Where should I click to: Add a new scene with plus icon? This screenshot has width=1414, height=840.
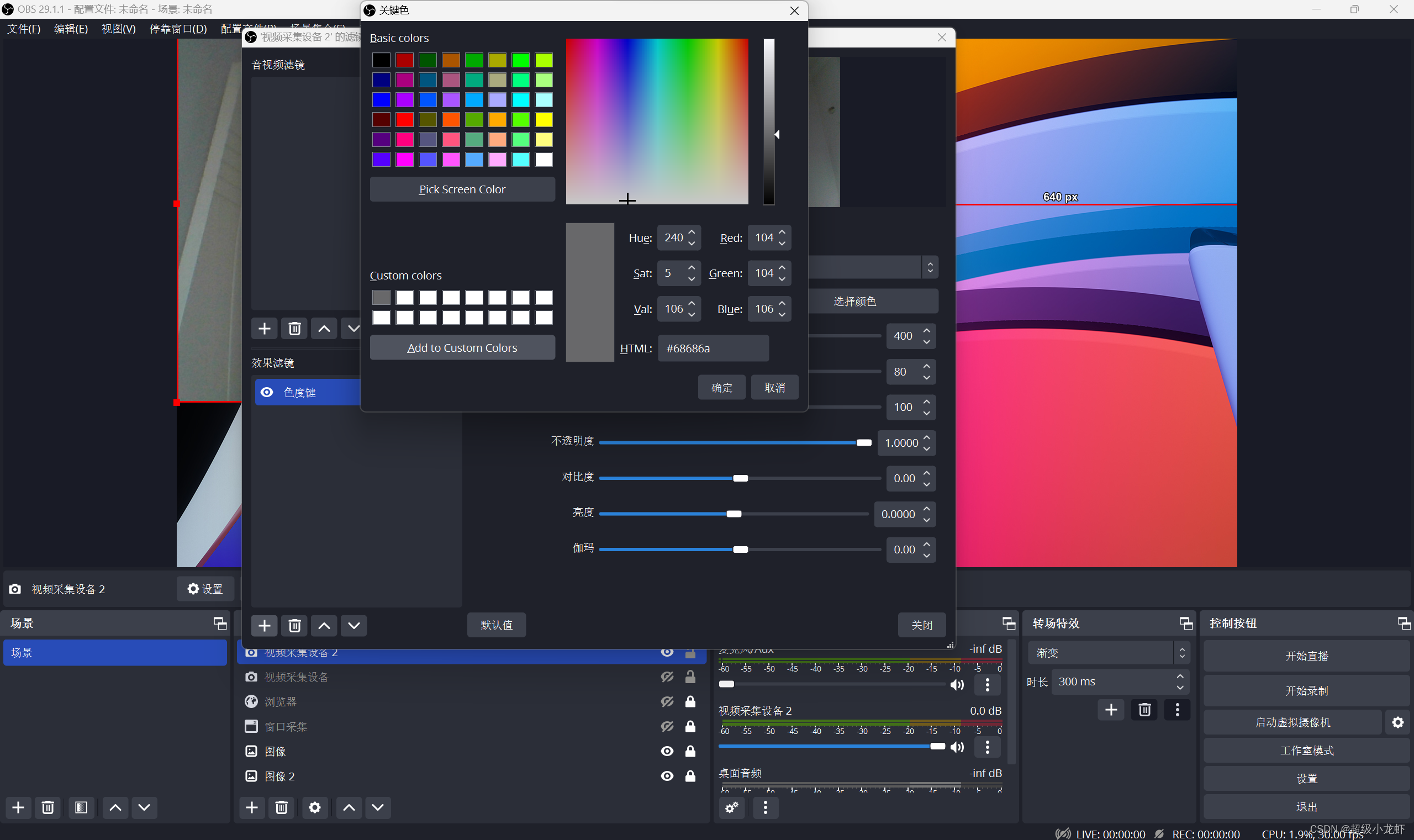pyautogui.click(x=18, y=807)
